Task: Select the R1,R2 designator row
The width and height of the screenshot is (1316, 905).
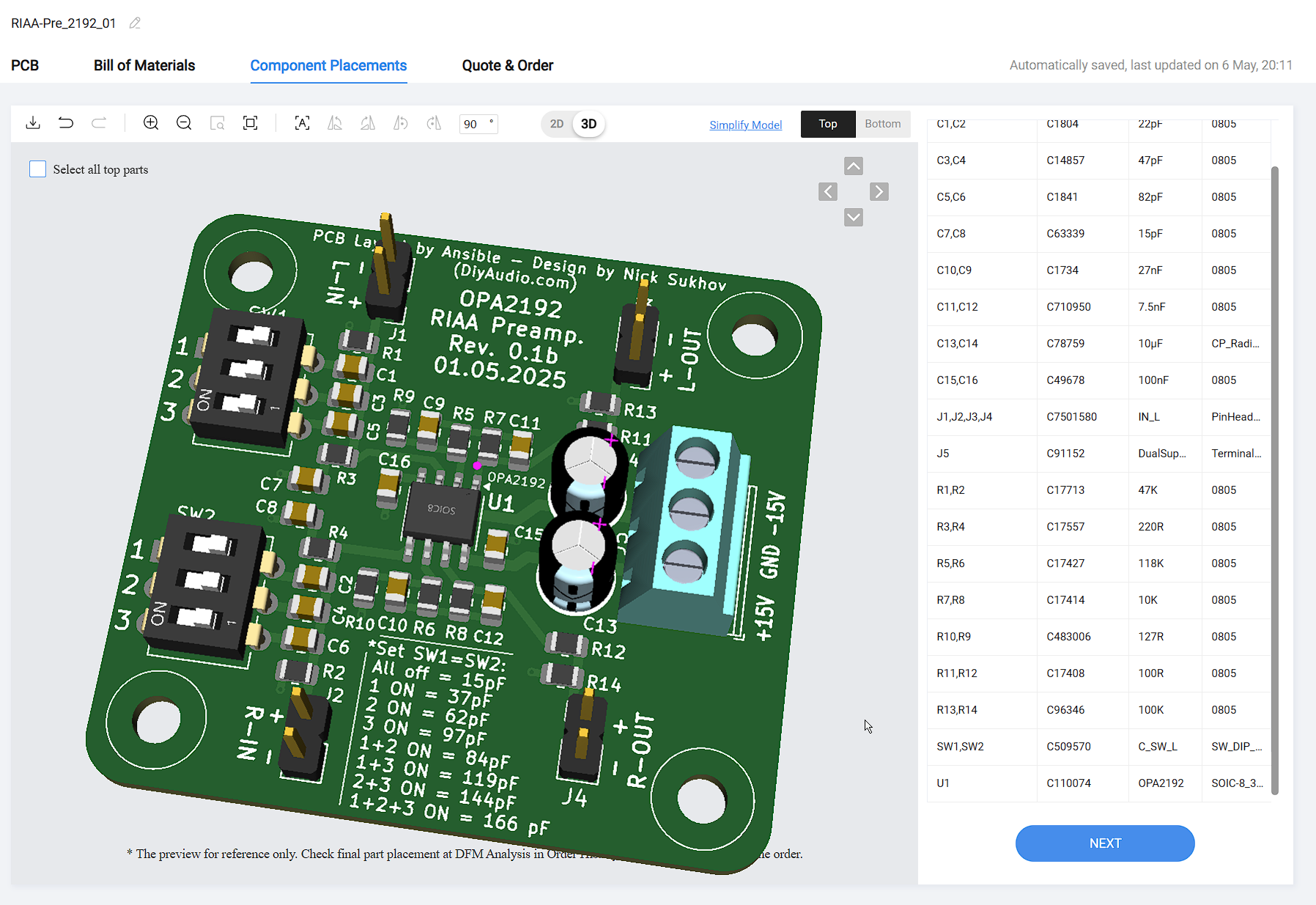Action: [1098, 490]
